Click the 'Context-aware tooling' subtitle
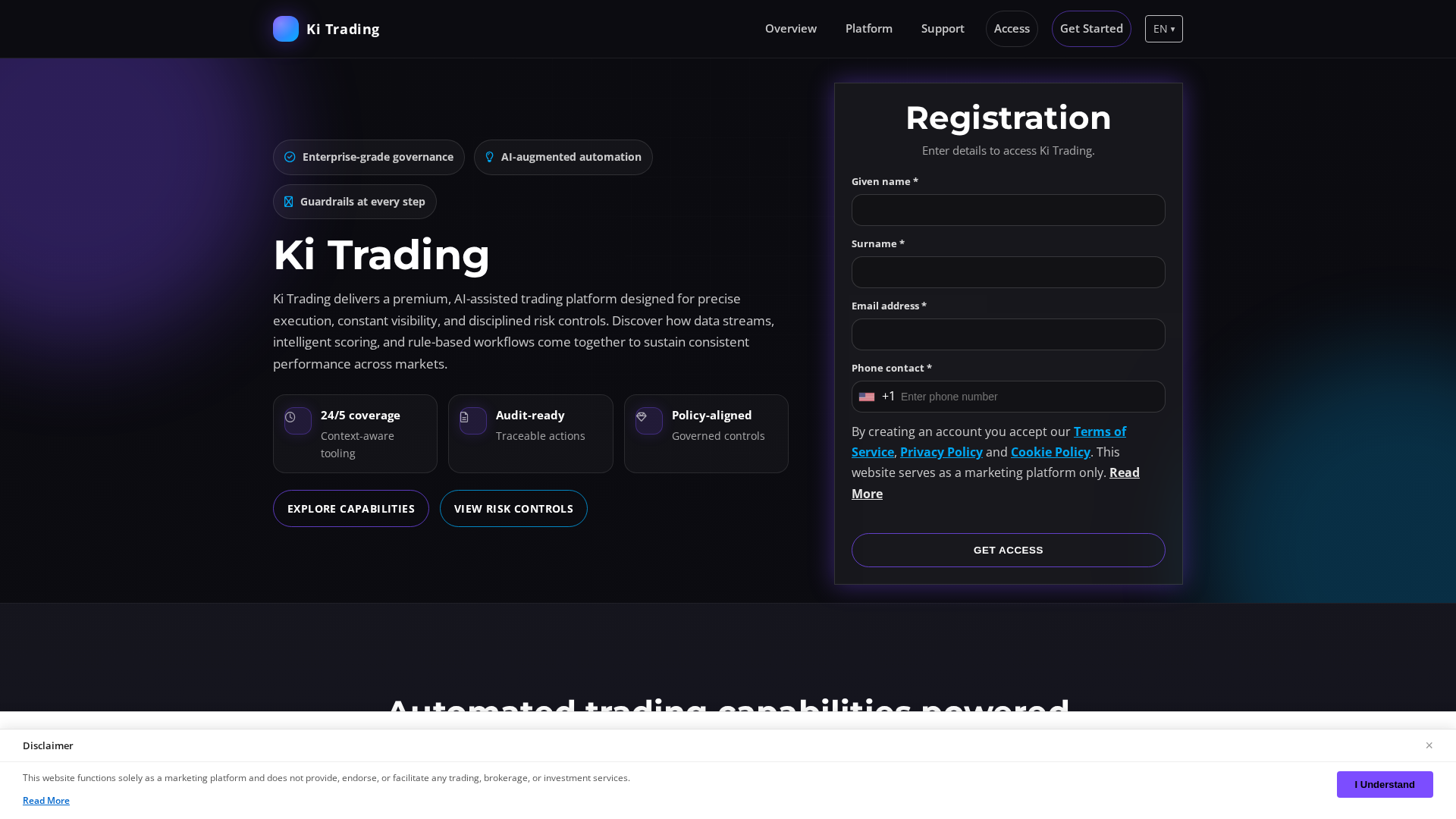This screenshot has height=819, width=1456. (357, 444)
